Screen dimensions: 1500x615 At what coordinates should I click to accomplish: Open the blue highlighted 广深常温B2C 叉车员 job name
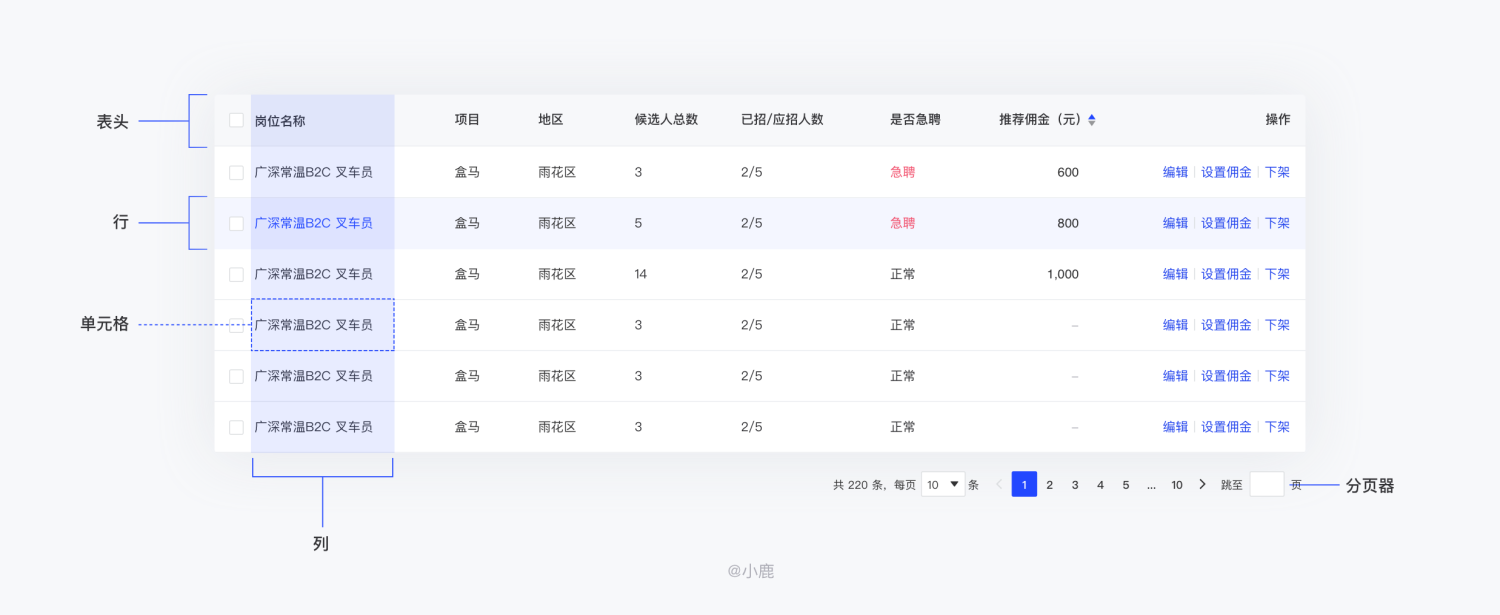pos(313,223)
